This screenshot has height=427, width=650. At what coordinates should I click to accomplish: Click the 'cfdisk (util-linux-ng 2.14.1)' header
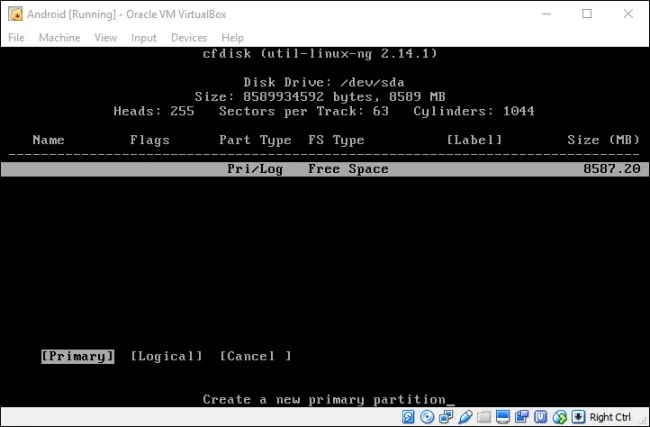point(320,53)
